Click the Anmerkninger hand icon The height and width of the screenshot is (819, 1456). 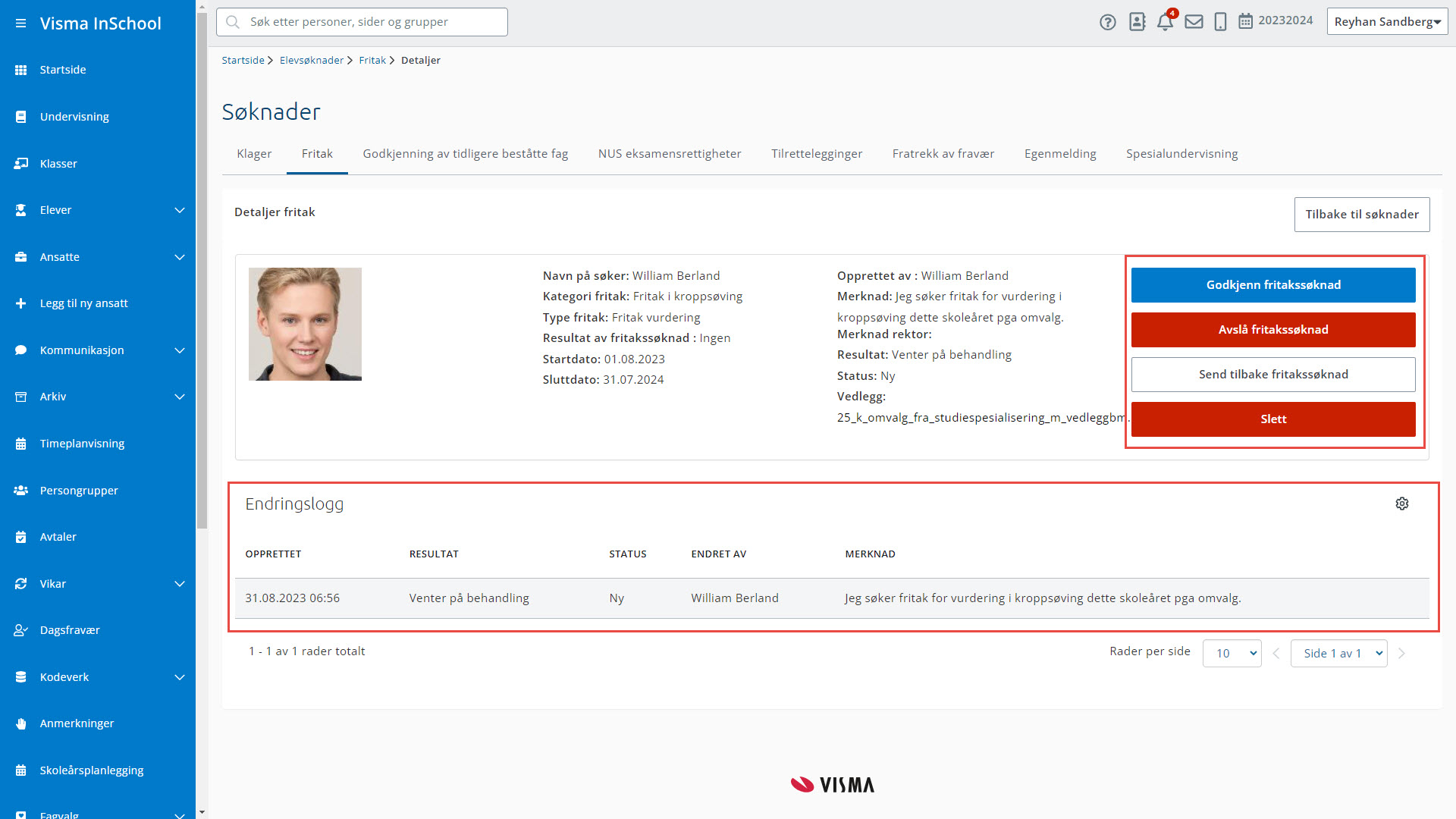21,723
